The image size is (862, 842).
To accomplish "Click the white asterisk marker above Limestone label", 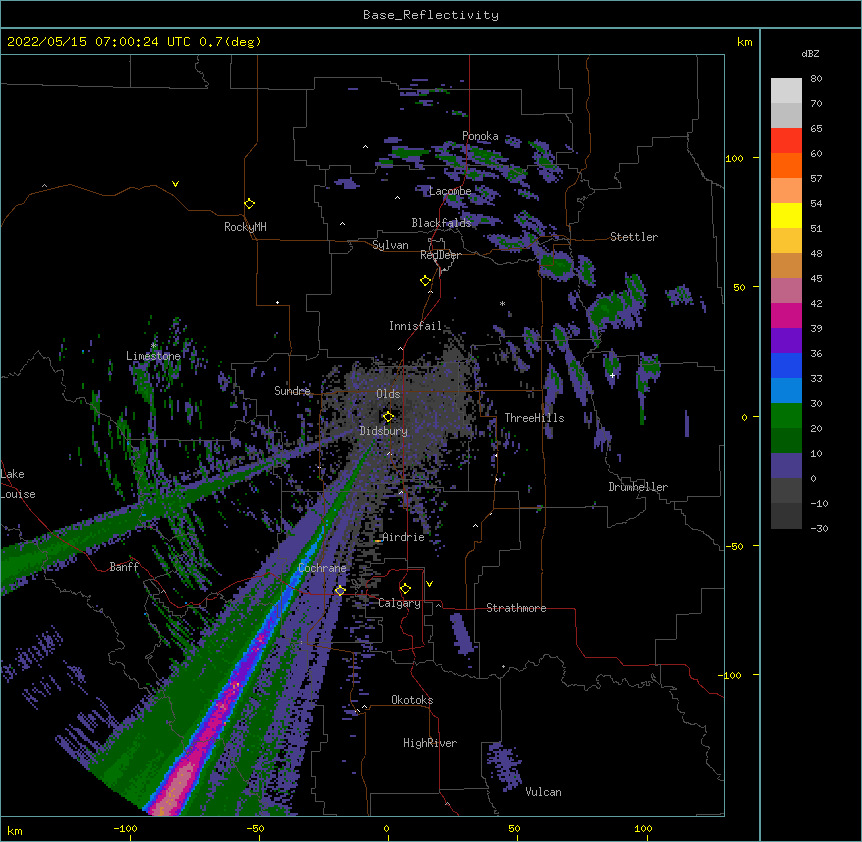I will tap(154, 346).
